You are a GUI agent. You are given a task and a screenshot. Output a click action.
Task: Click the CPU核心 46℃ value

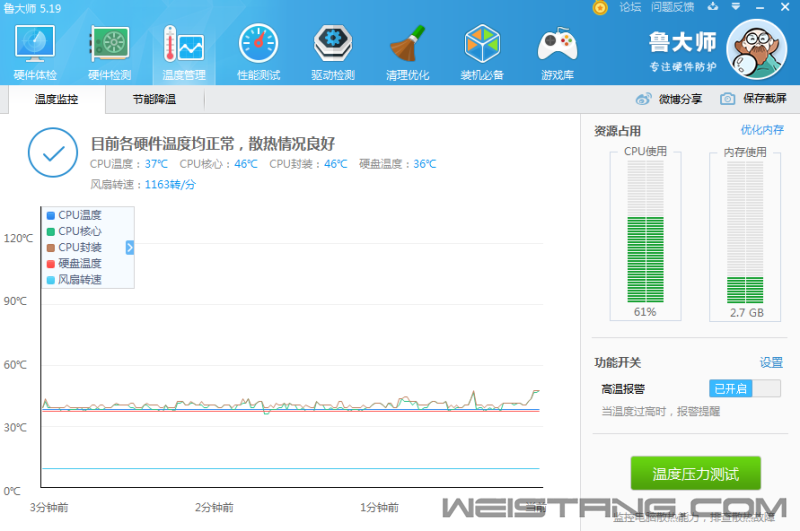246,164
